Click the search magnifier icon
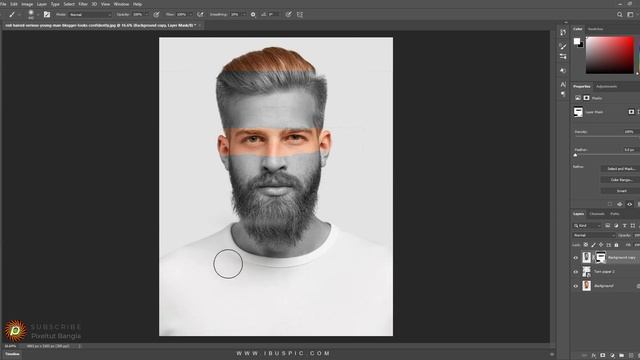 coord(620,14)
